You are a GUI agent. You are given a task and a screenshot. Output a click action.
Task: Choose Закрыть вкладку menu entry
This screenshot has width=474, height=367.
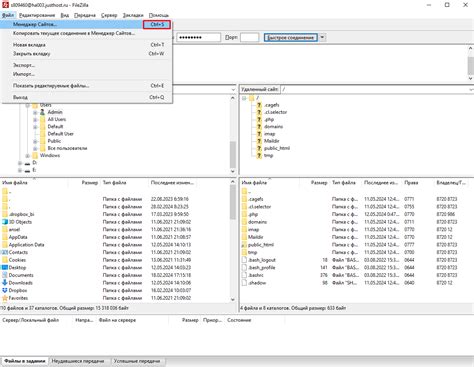(87, 53)
